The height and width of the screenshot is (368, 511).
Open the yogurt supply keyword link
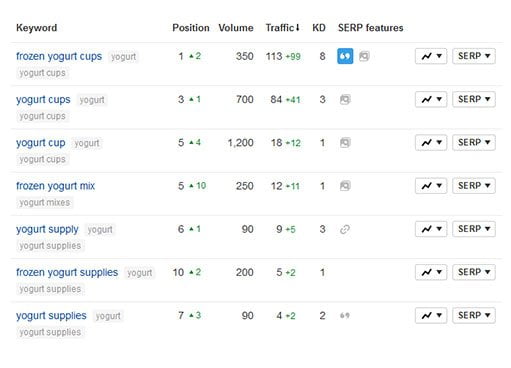pyautogui.click(x=47, y=229)
